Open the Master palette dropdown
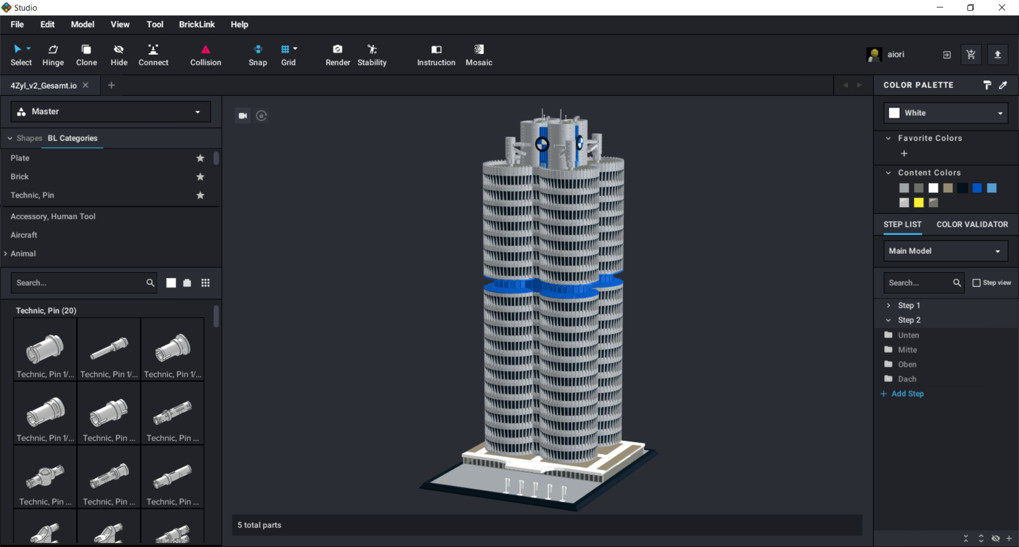 110,112
